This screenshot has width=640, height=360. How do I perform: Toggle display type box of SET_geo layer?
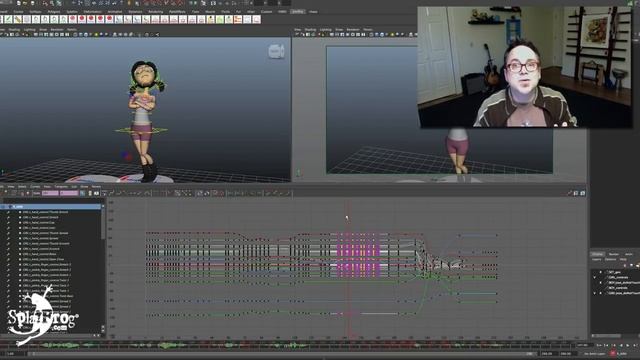(x=600, y=272)
